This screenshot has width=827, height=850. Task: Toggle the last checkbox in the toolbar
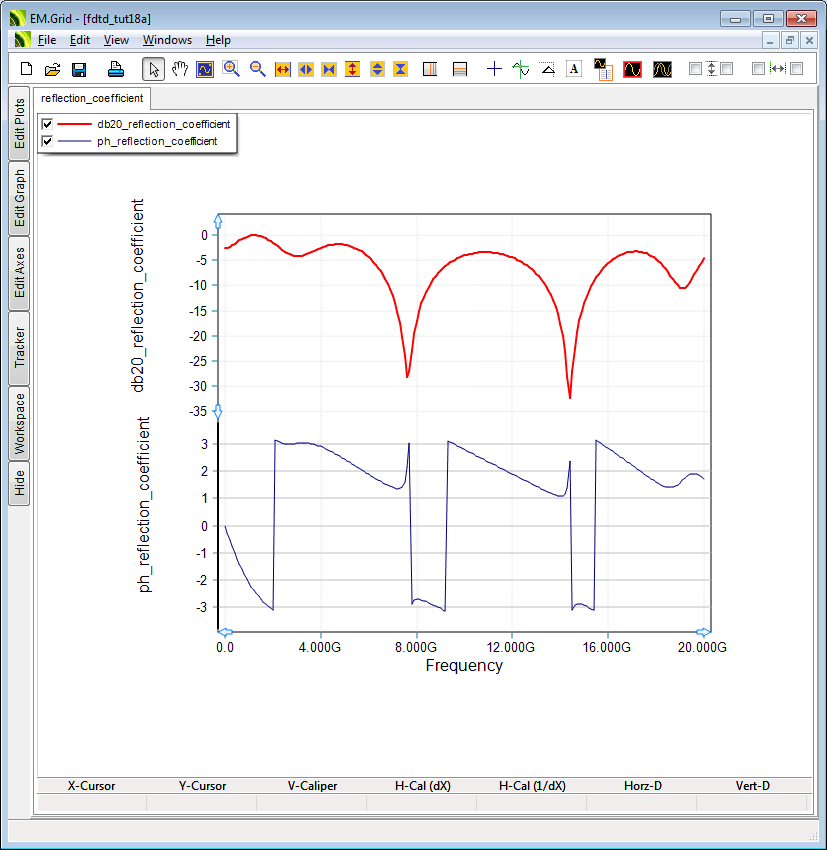pos(797,69)
